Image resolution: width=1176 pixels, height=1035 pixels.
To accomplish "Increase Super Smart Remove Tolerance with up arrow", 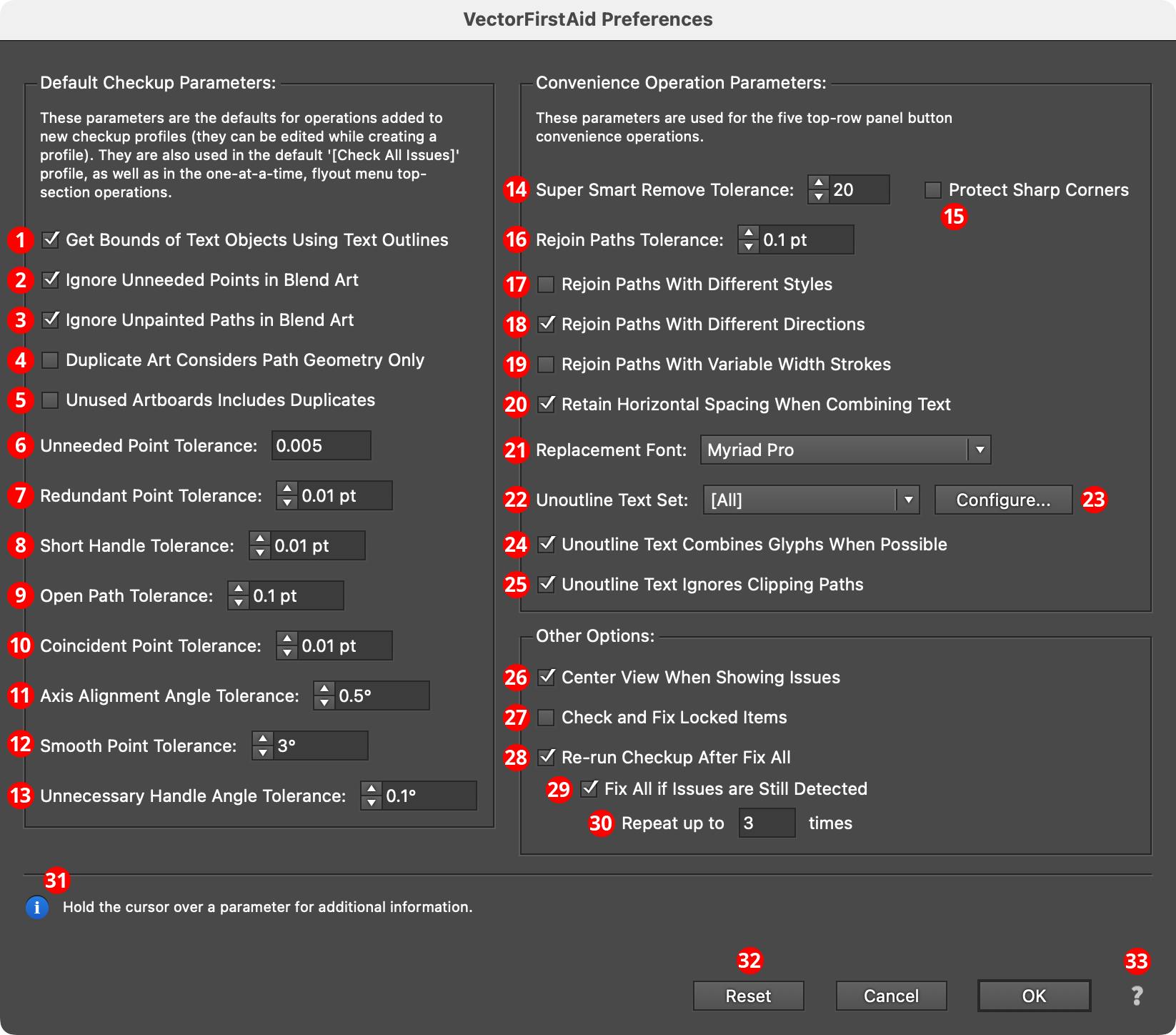I will [x=818, y=184].
